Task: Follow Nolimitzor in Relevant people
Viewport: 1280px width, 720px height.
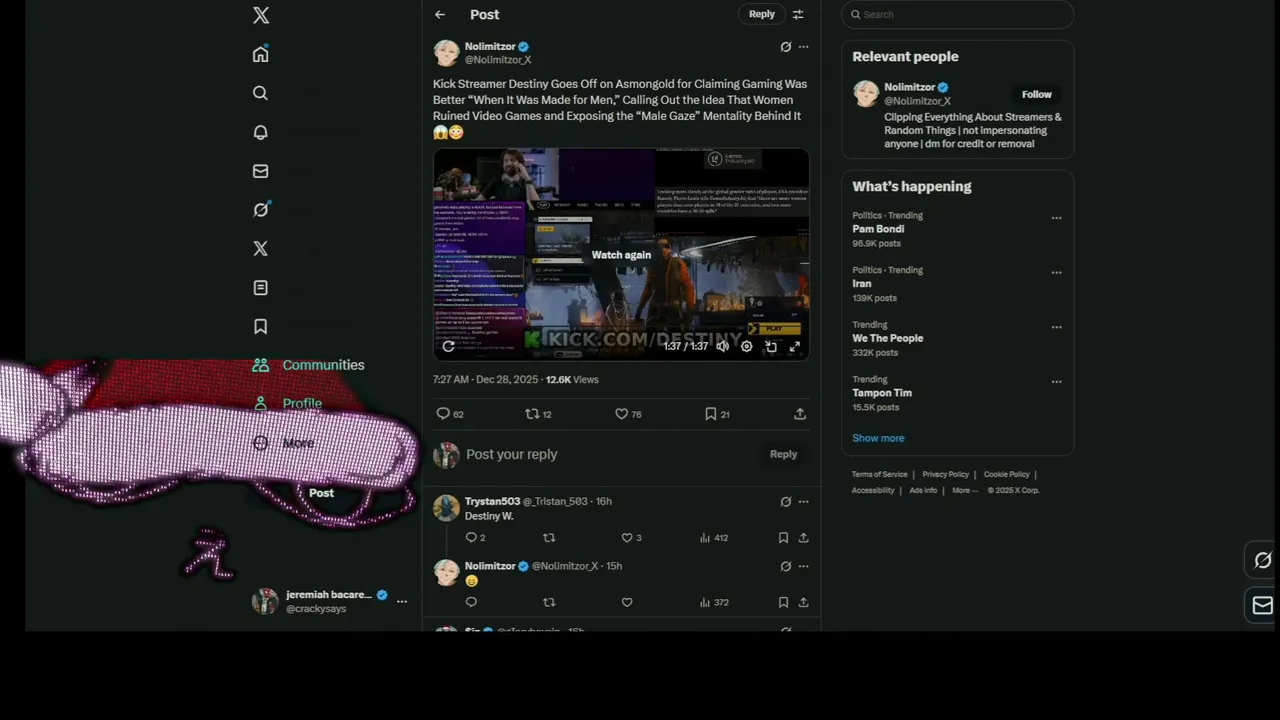Action: pos(1037,94)
